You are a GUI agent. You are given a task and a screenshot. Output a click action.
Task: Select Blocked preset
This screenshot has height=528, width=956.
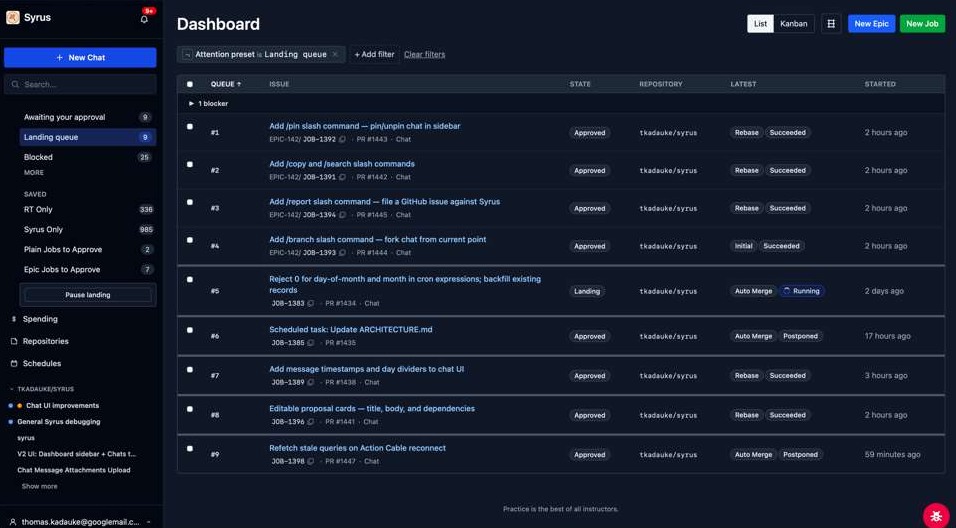[88, 157]
